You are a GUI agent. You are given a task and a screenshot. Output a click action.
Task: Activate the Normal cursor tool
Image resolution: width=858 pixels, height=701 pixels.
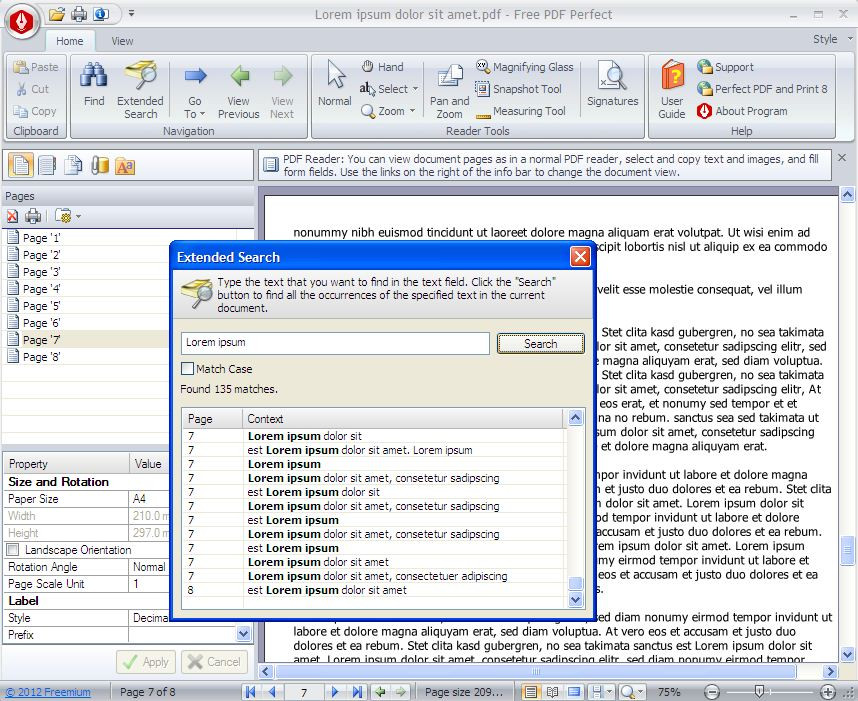[335, 84]
